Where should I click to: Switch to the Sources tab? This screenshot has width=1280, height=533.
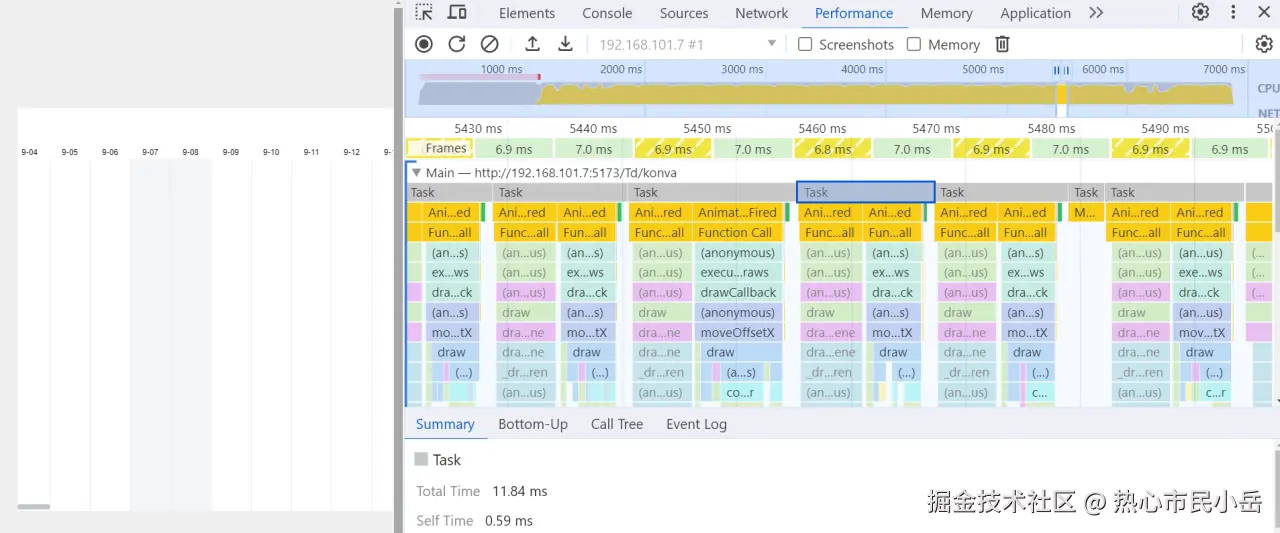click(684, 13)
